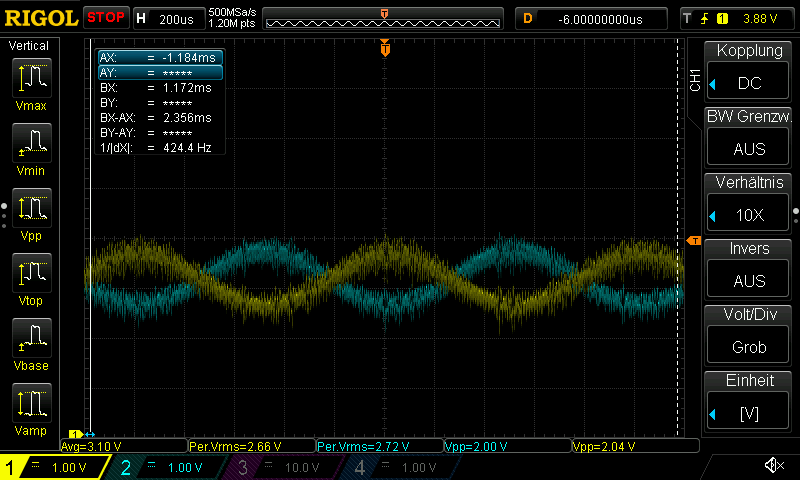The width and height of the screenshot is (800, 480).
Task: Click the STOP run status button
Action: 105,18
